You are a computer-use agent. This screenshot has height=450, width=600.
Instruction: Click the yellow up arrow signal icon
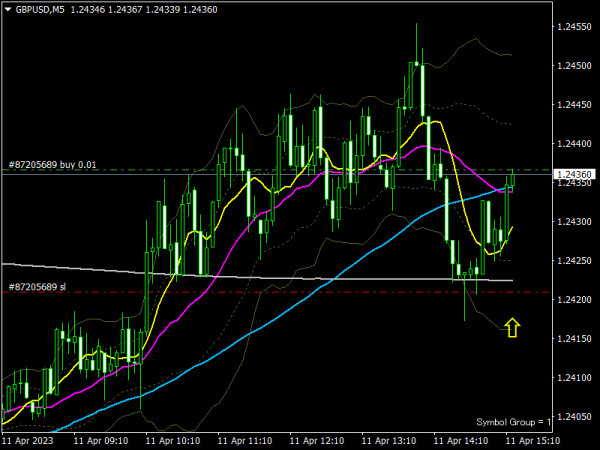(512, 328)
